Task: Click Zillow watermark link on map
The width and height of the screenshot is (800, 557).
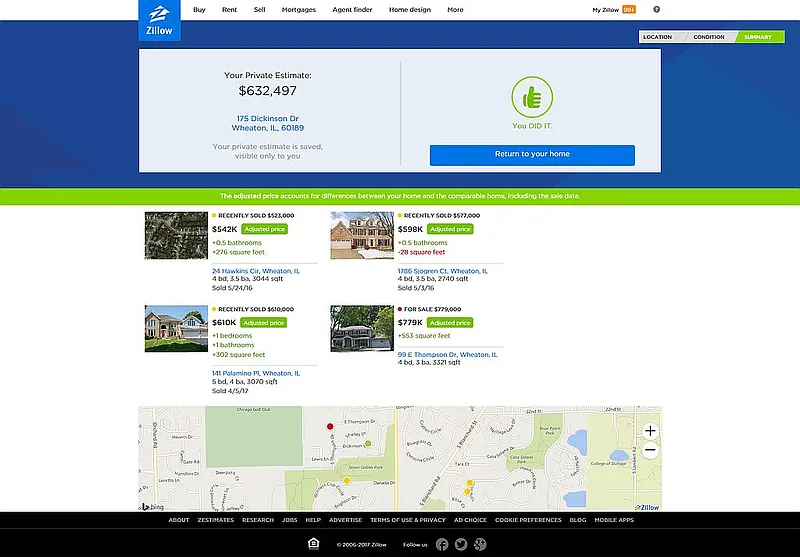Action: click(647, 507)
